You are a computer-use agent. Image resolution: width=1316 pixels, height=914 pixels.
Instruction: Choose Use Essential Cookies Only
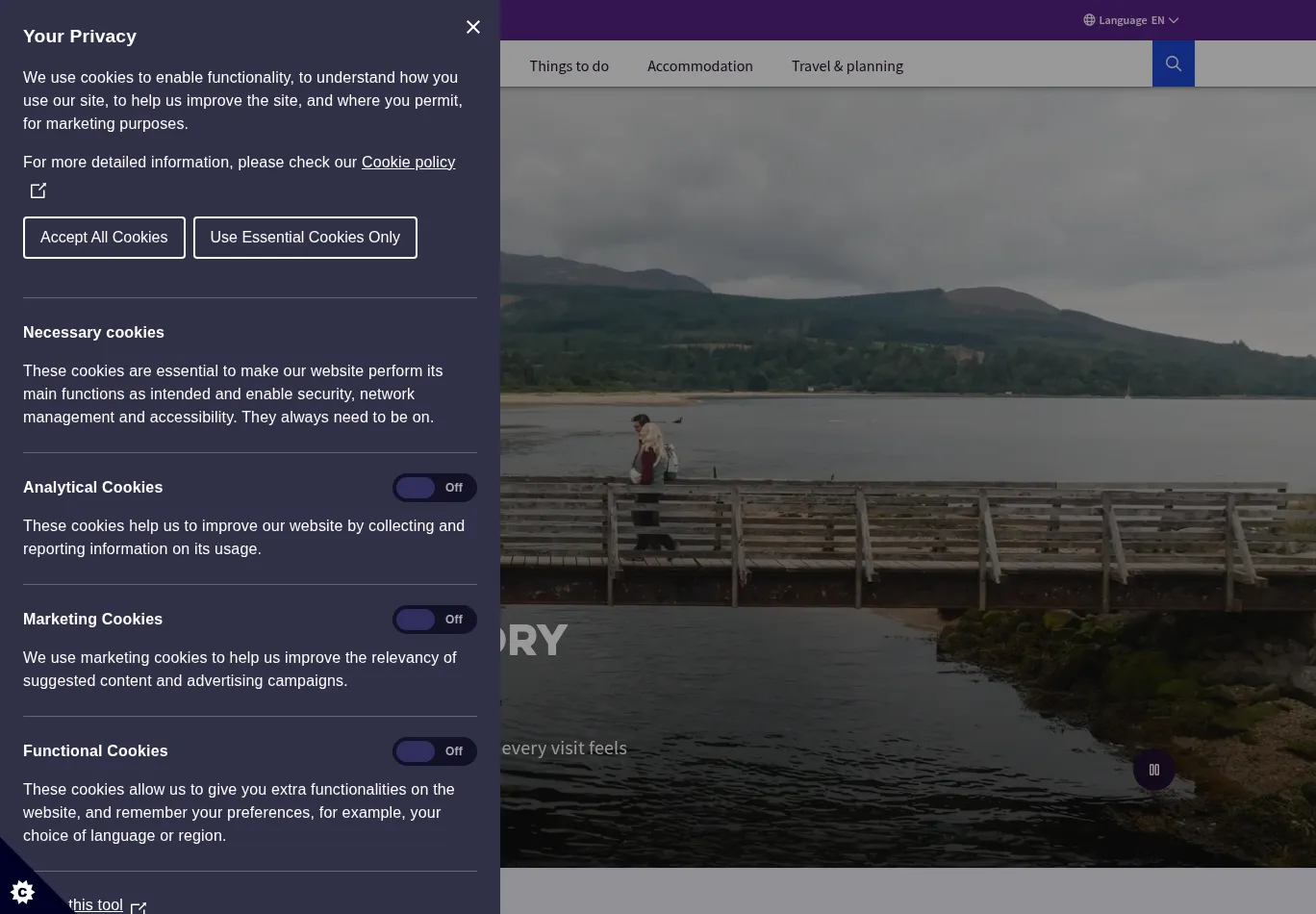(305, 238)
